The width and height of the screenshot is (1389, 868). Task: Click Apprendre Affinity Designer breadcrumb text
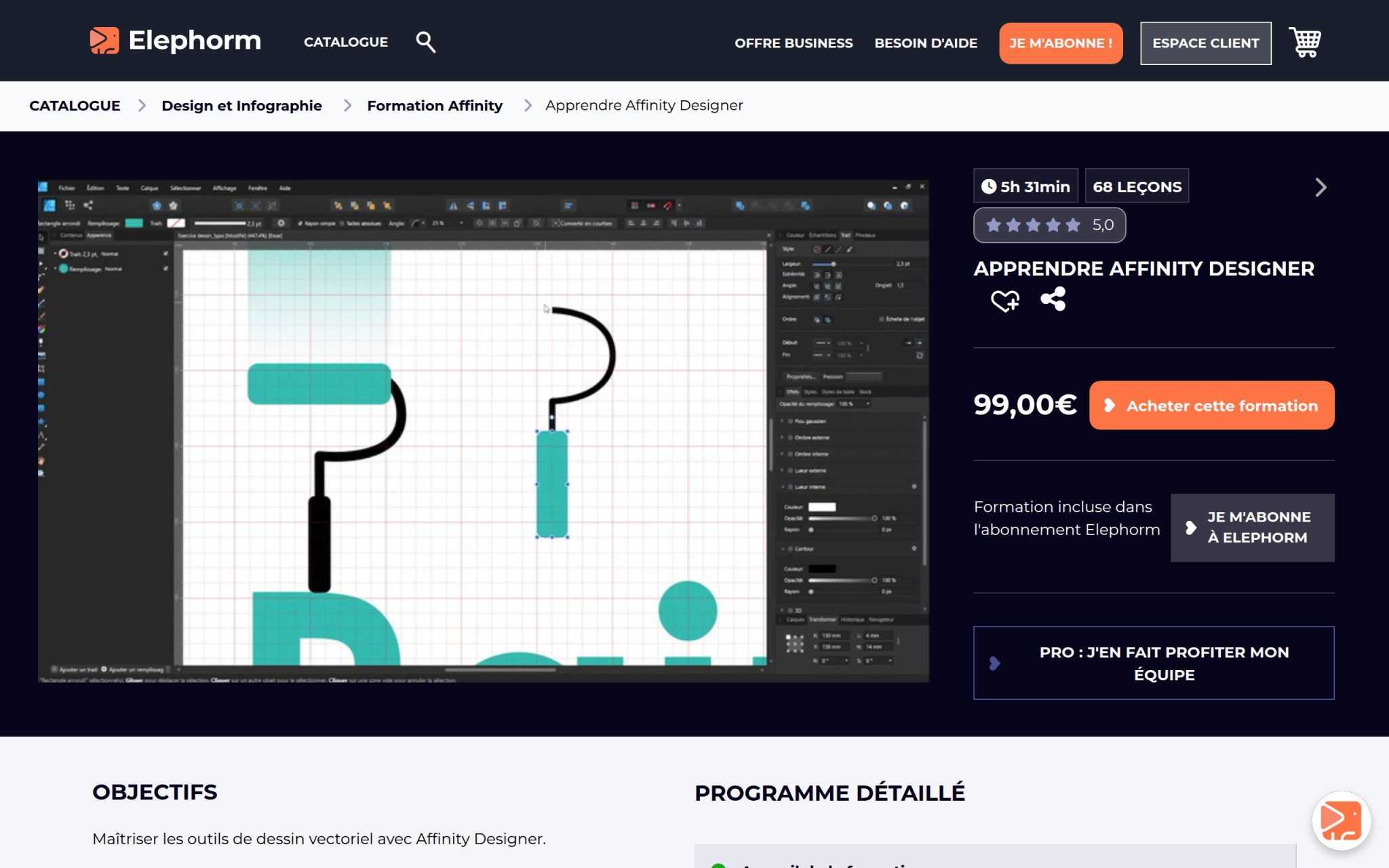pos(644,106)
